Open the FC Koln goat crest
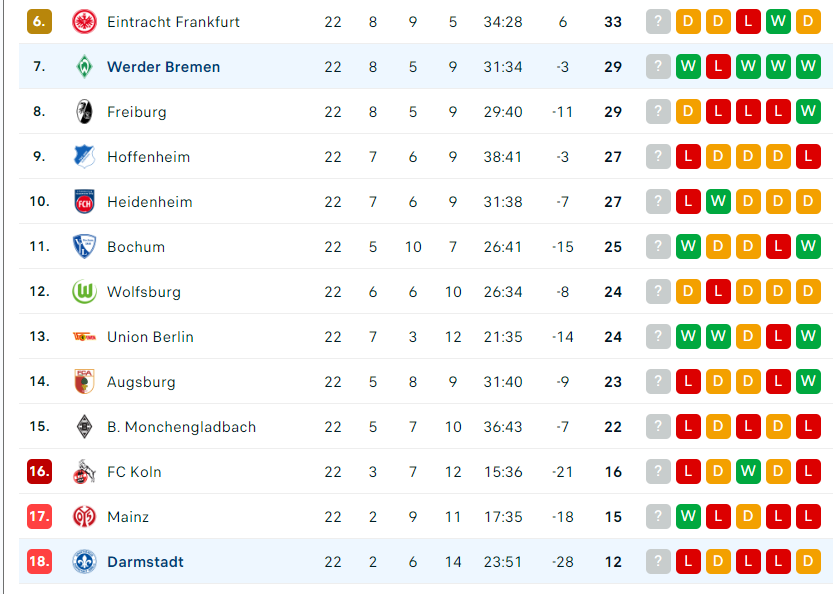The image size is (836, 594). tap(84, 472)
